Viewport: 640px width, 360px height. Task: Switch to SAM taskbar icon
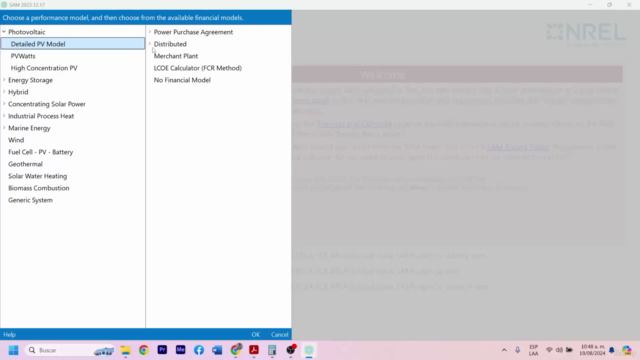point(309,350)
